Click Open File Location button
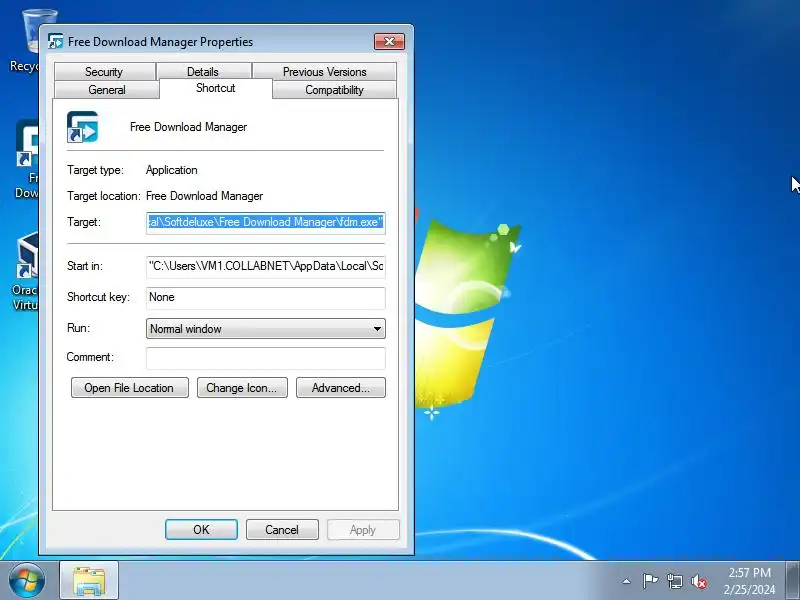 tap(130, 388)
